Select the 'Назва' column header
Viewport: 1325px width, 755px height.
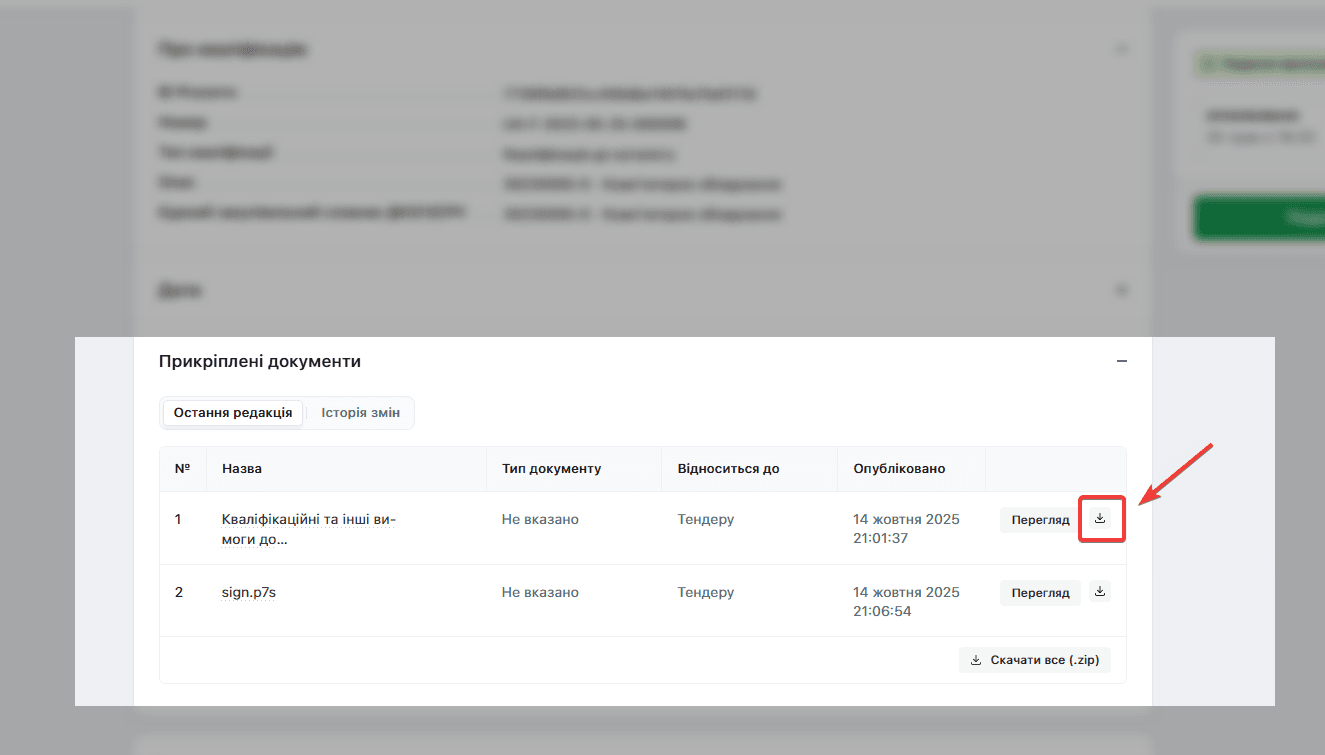click(x=242, y=468)
